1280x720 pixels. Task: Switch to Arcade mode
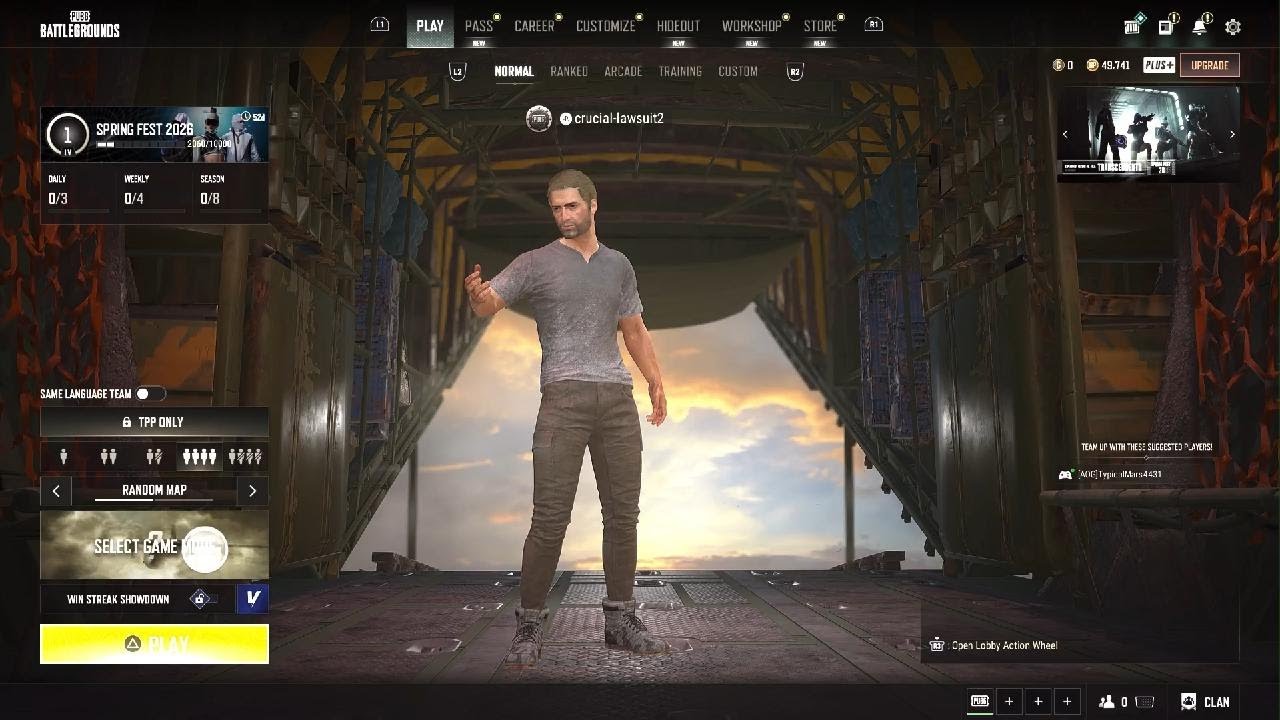[x=623, y=71]
